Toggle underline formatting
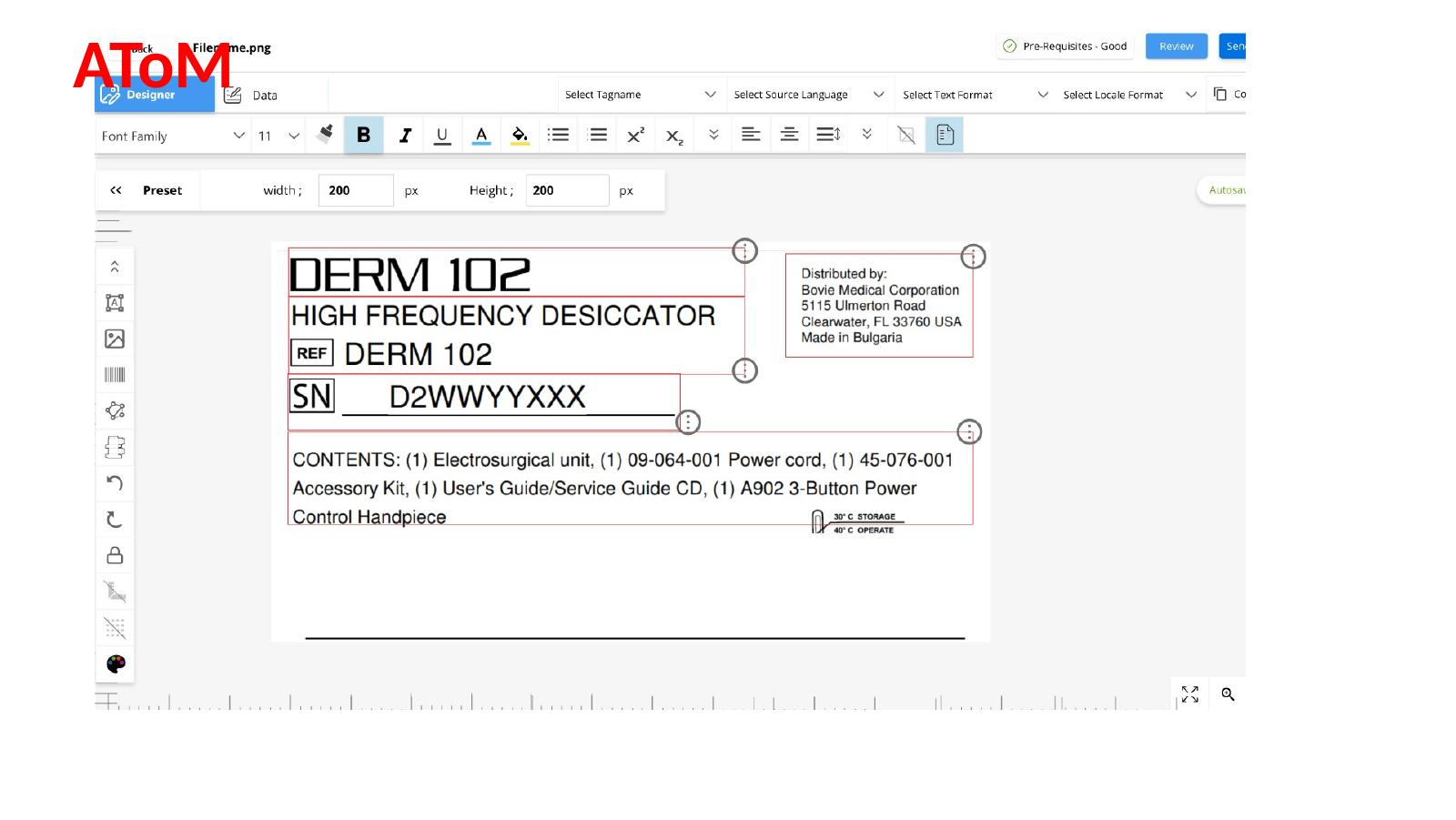This screenshot has width=1456, height=820. 442,135
